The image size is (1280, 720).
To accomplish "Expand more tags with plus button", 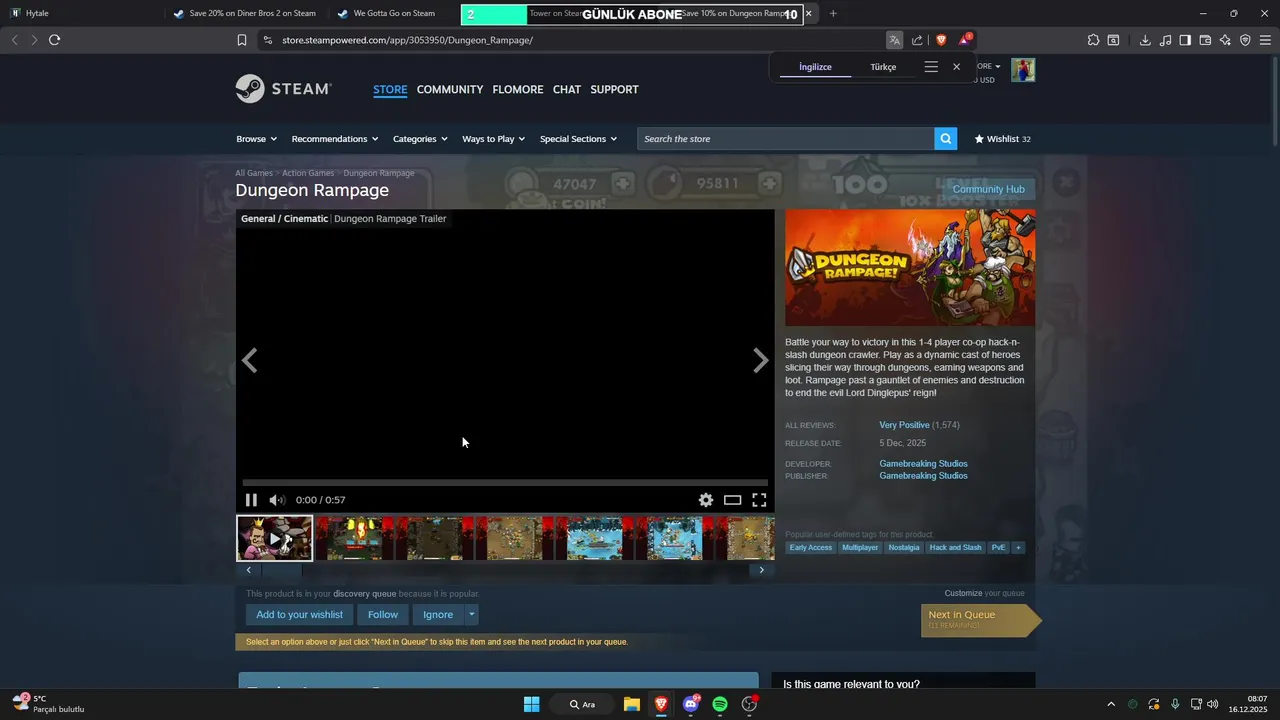I will coord(1018,548).
